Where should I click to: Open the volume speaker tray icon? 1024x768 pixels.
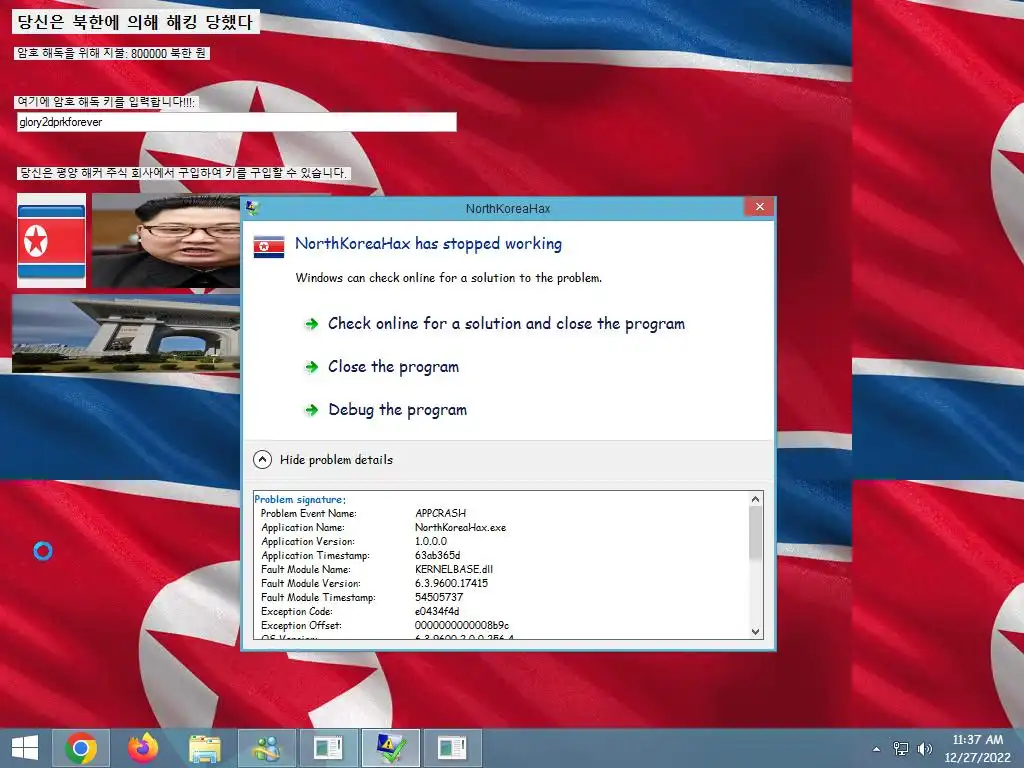point(925,749)
